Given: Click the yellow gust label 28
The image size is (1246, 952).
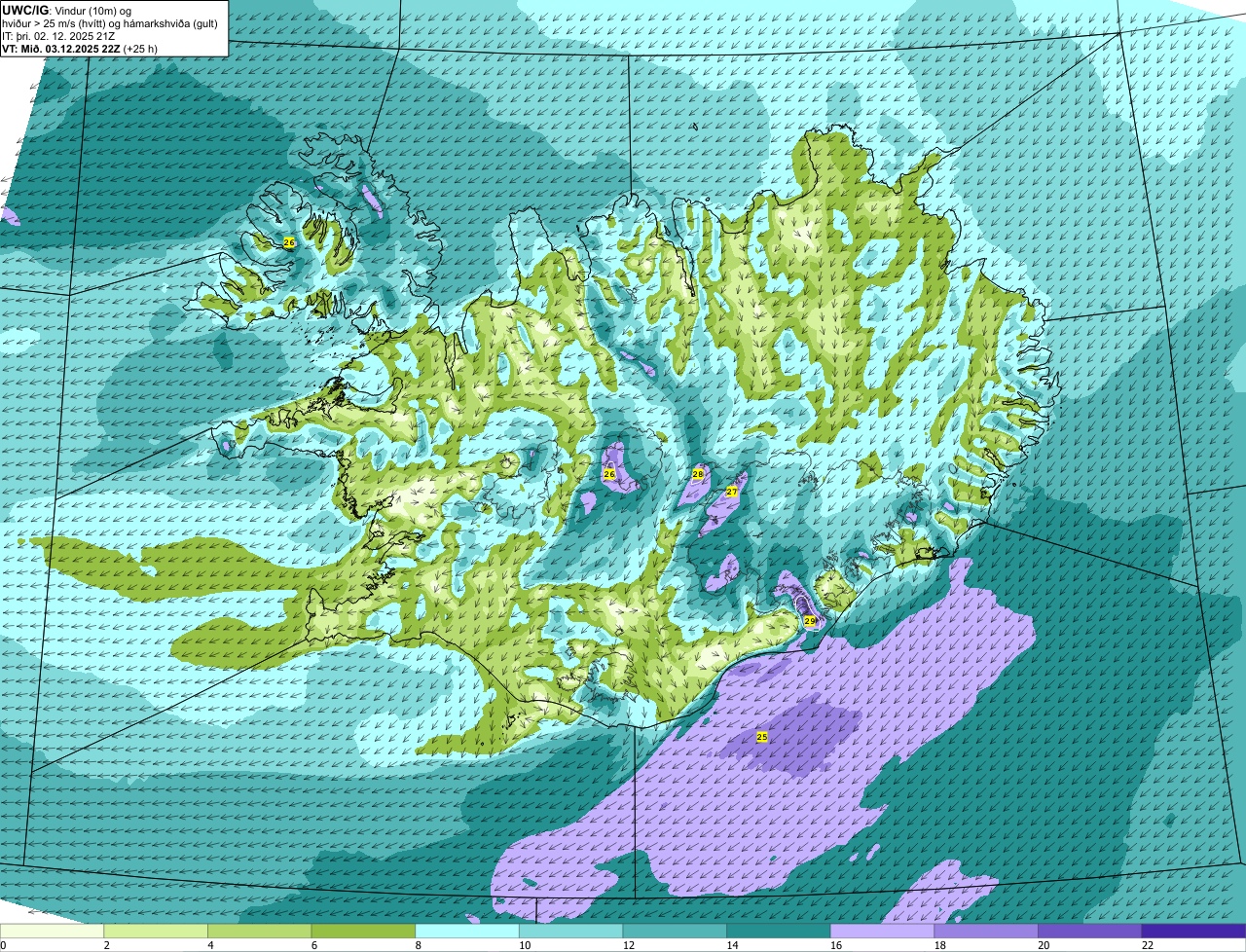Looking at the screenshot, I should (x=698, y=474).
